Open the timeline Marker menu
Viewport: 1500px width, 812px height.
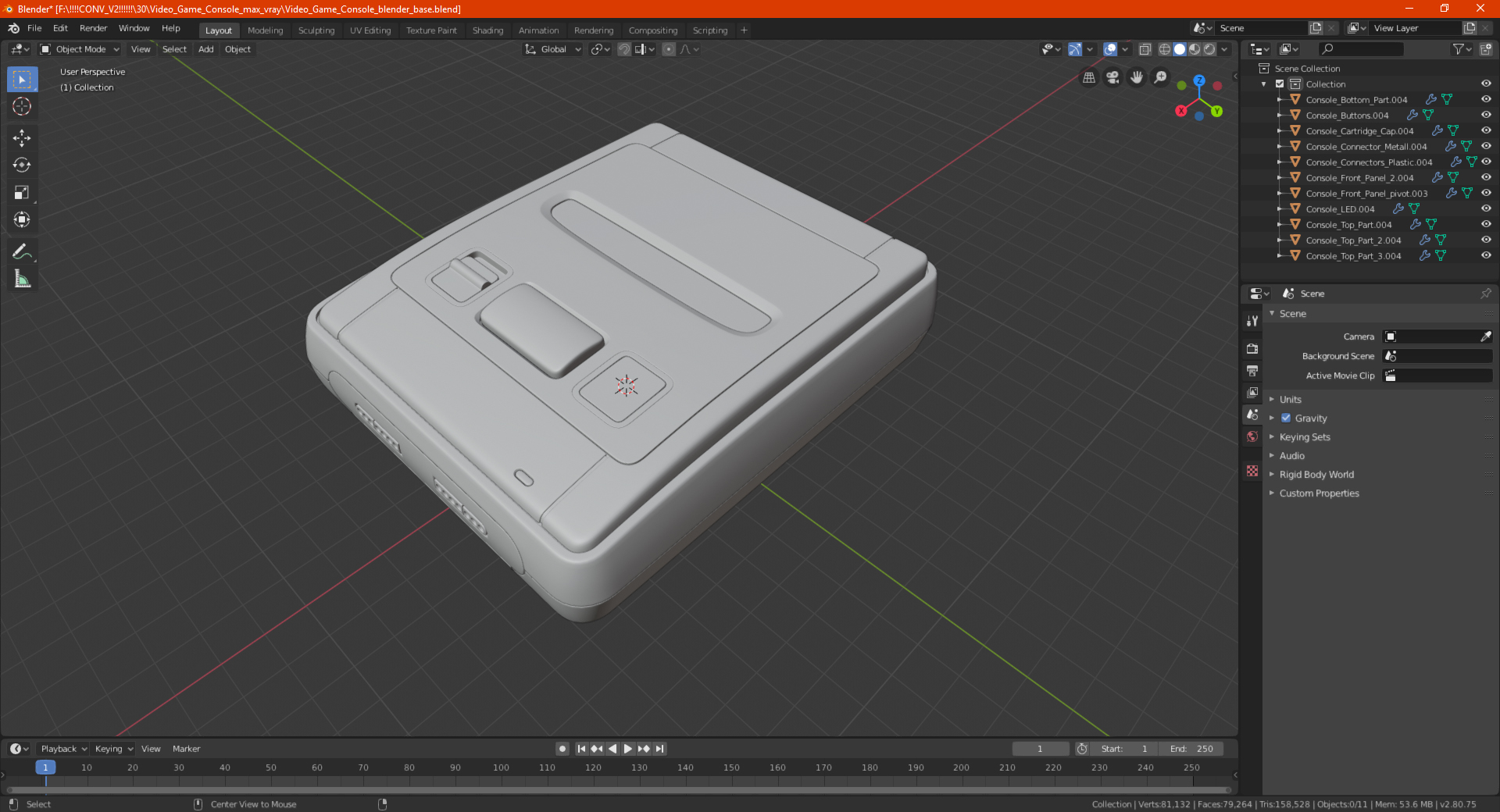(186, 749)
